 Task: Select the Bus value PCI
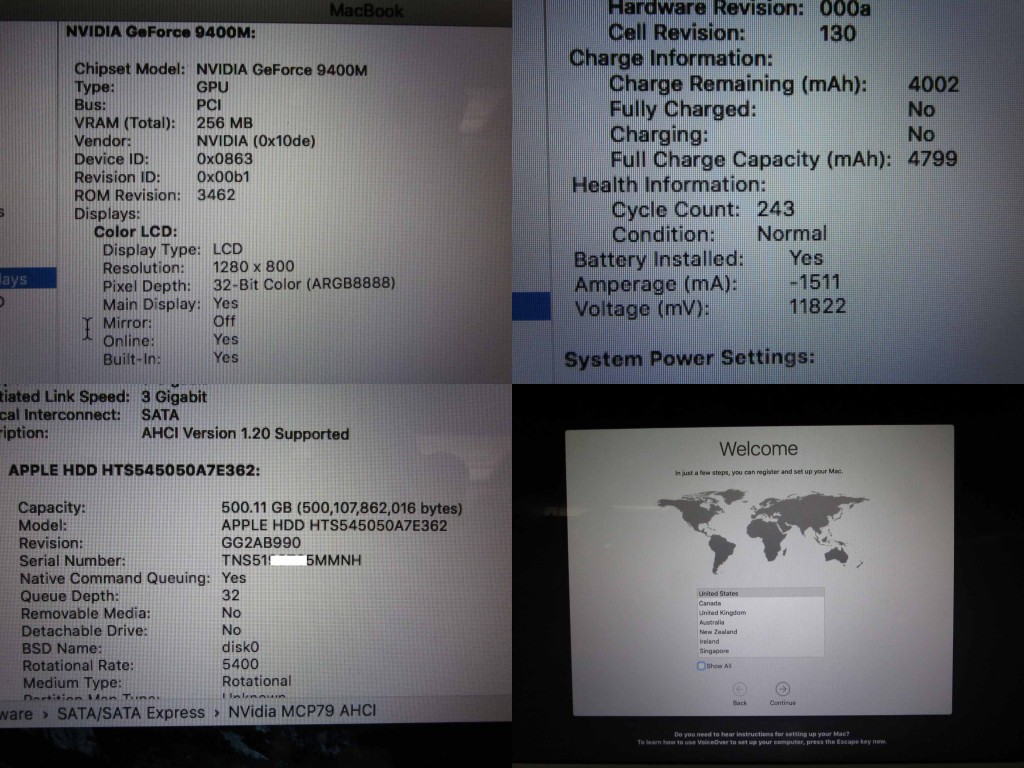[209, 105]
